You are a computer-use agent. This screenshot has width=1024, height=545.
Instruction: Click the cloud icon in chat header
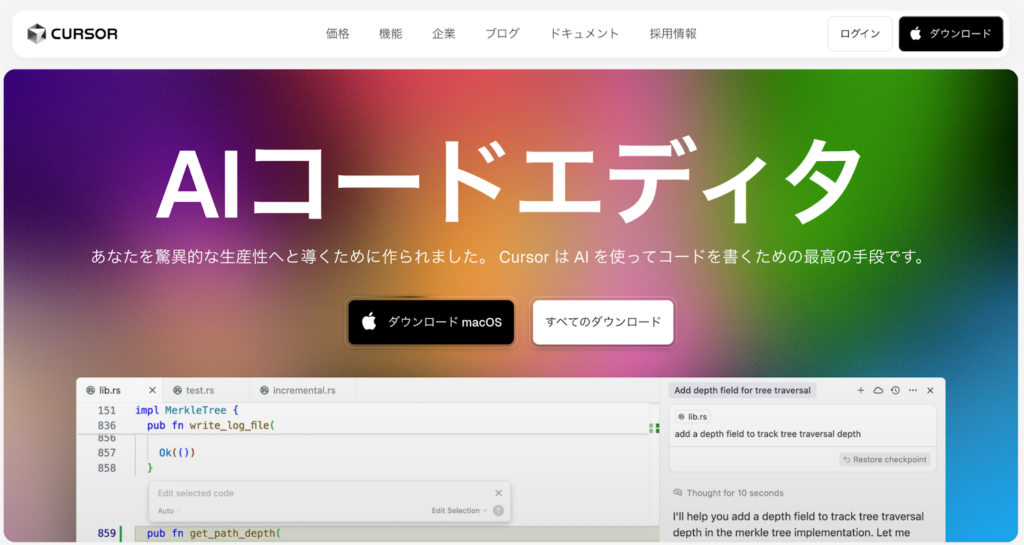pyautogui.click(x=878, y=390)
